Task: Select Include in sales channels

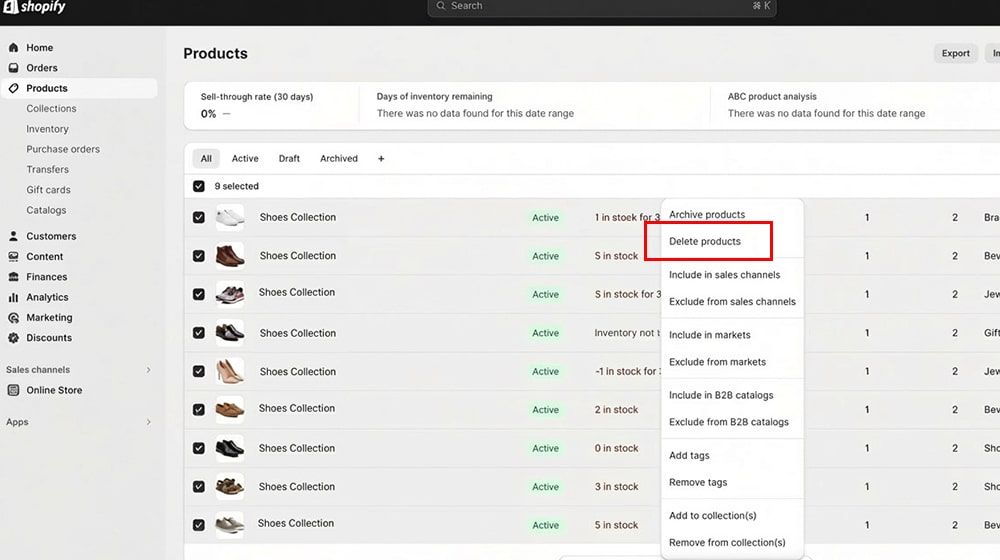Action: [x=724, y=275]
